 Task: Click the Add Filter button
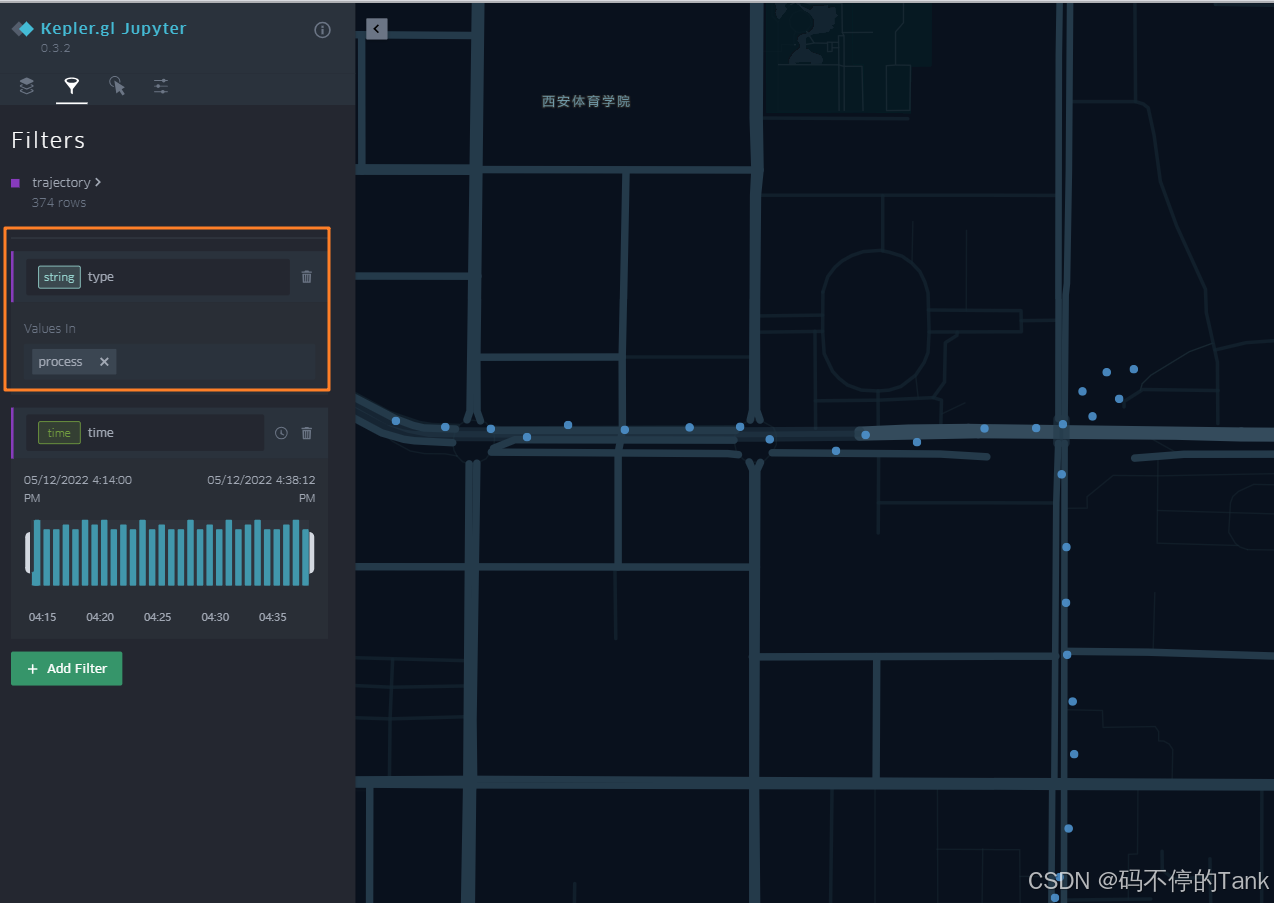pos(66,668)
